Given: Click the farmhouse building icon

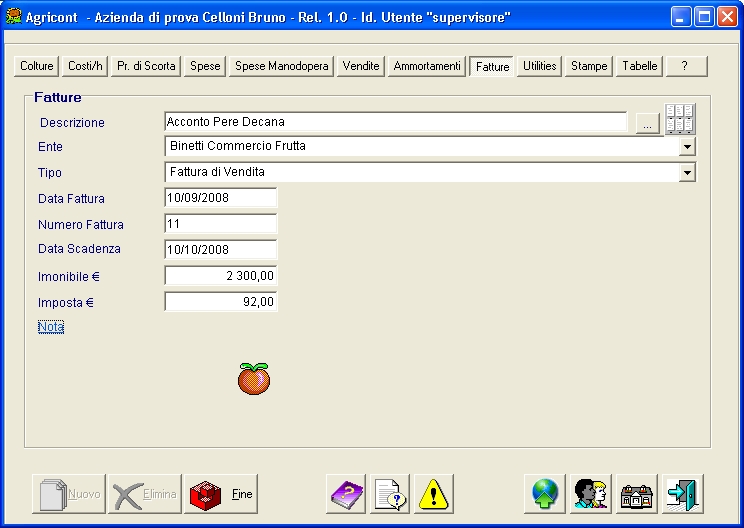Looking at the screenshot, I should coord(637,494).
